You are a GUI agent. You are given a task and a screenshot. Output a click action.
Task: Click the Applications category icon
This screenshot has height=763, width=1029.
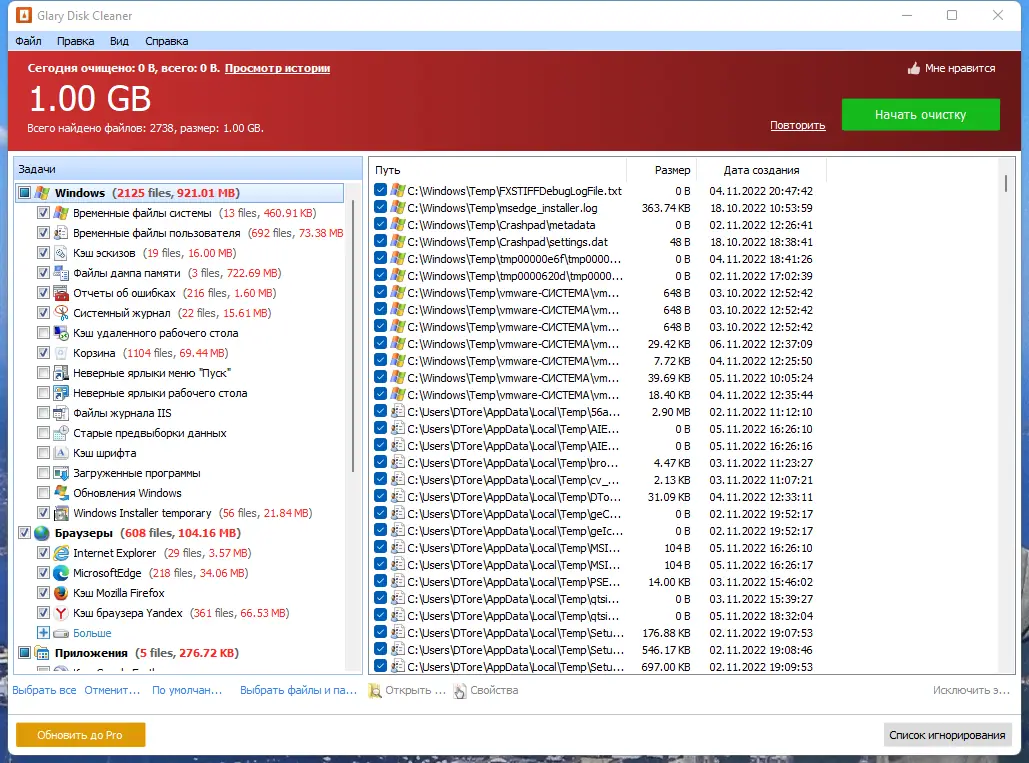point(42,653)
